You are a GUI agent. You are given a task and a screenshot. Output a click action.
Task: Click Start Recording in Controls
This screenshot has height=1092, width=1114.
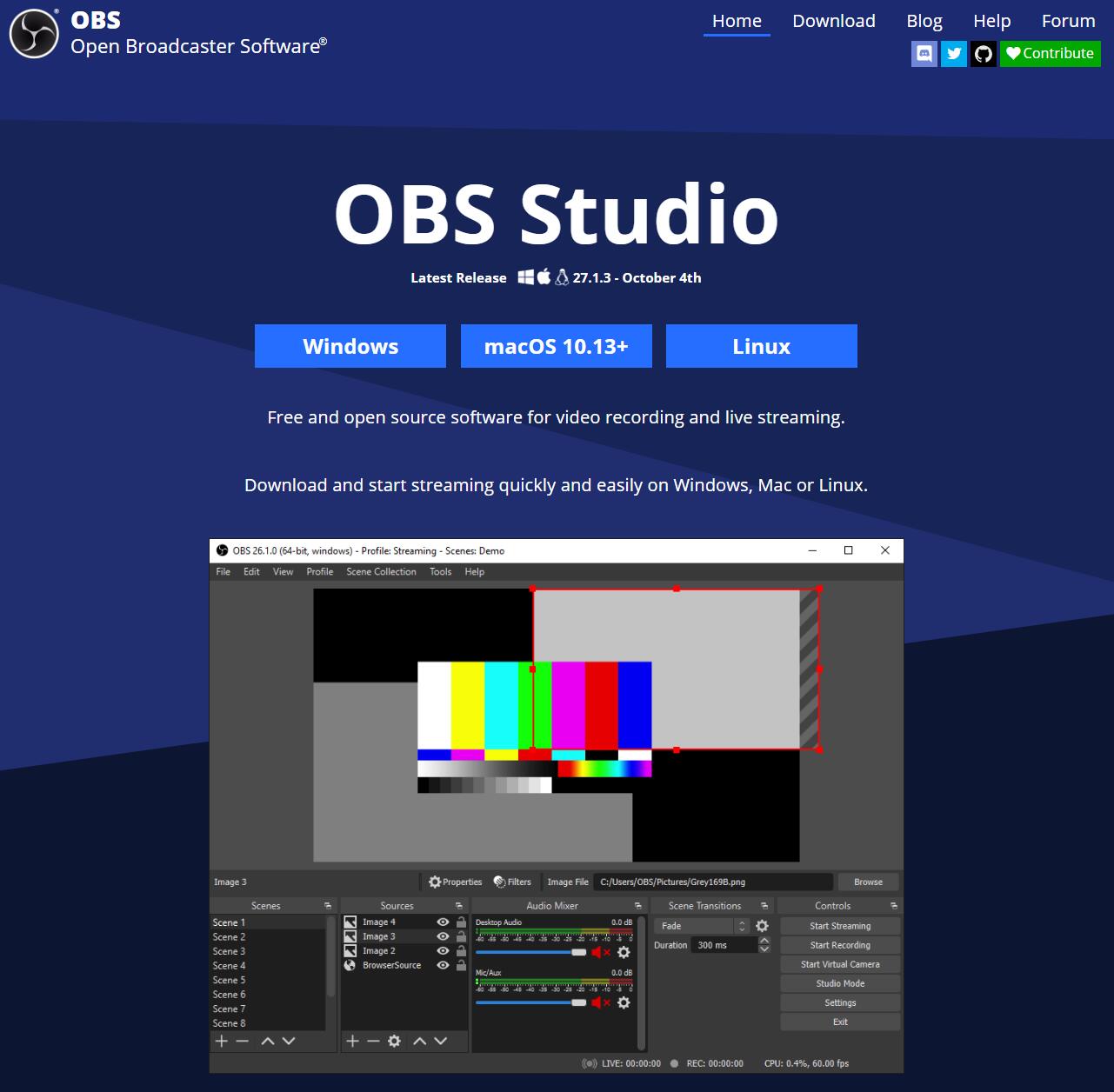tap(840, 945)
